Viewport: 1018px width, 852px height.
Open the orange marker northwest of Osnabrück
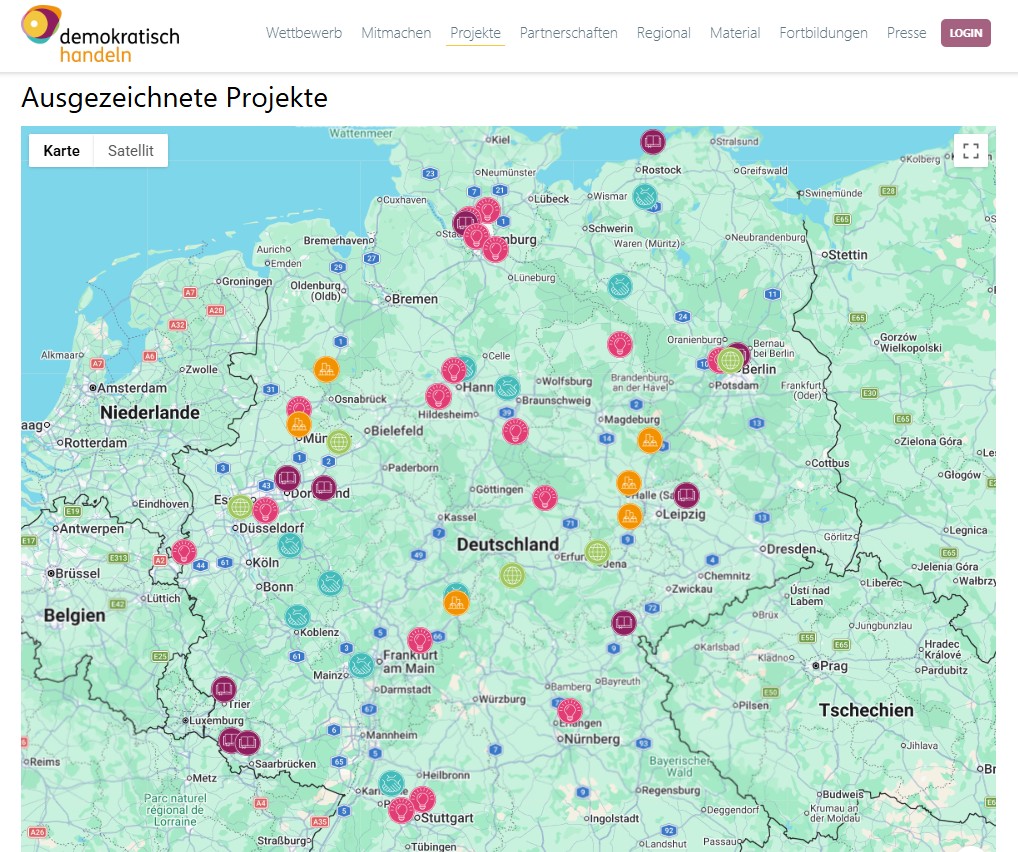[326, 369]
